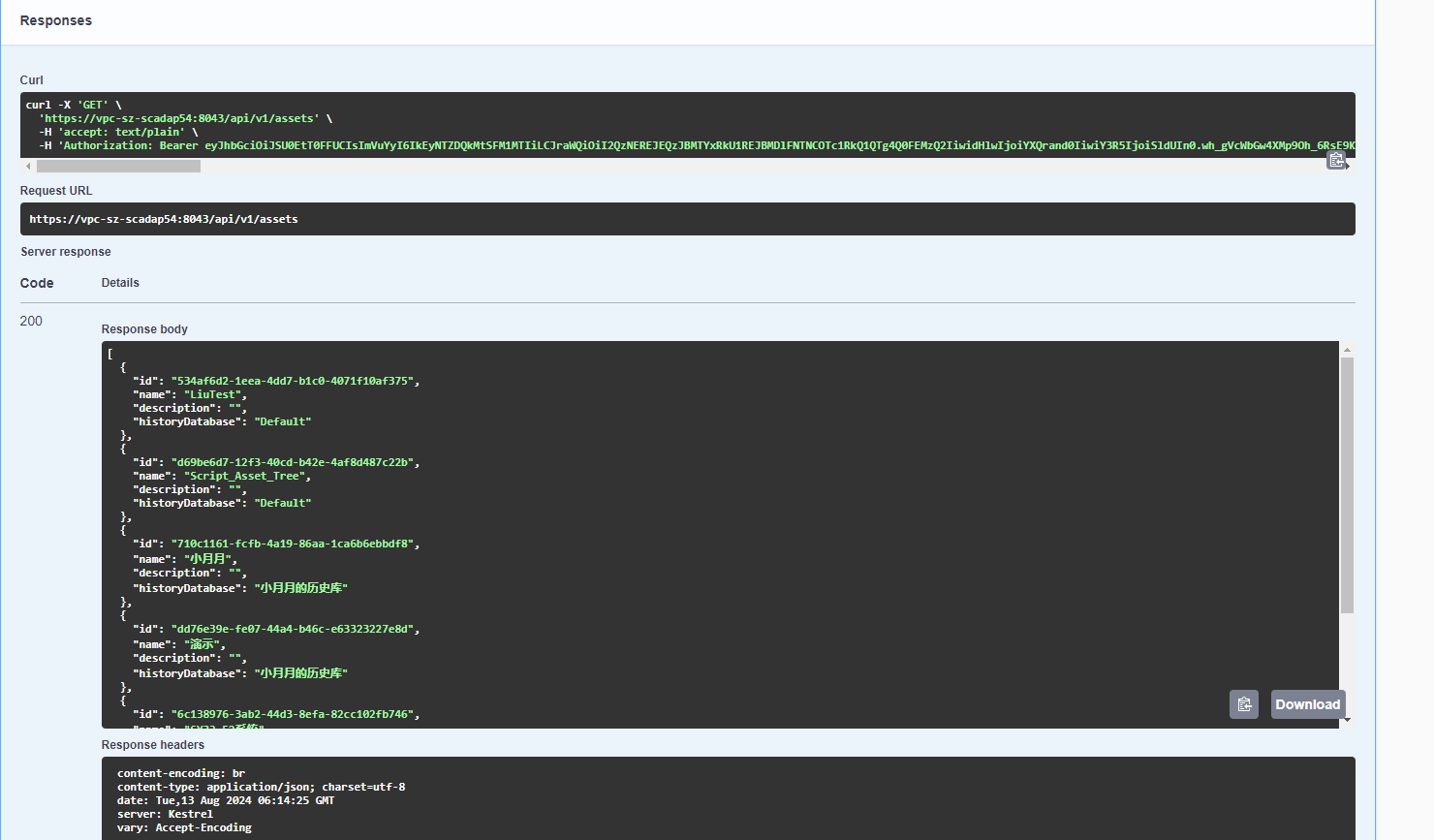Select the Script_Asset_Tree name value
The image size is (1434, 840).
[x=246, y=475]
